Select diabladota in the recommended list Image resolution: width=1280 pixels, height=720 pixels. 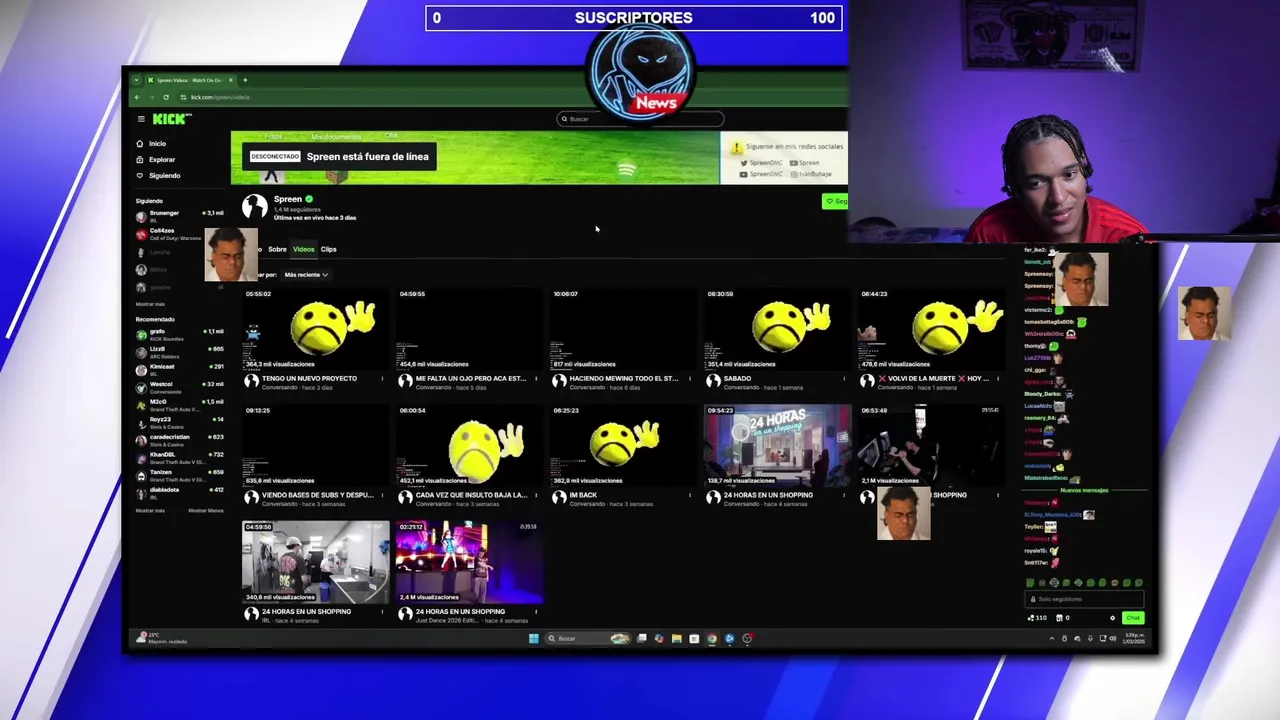click(180, 492)
